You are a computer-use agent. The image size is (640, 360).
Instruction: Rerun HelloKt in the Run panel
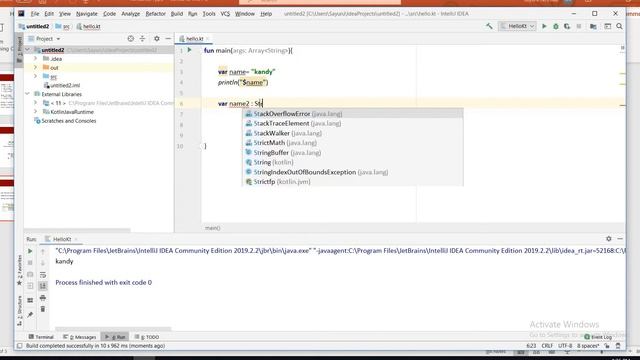point(30,251)
